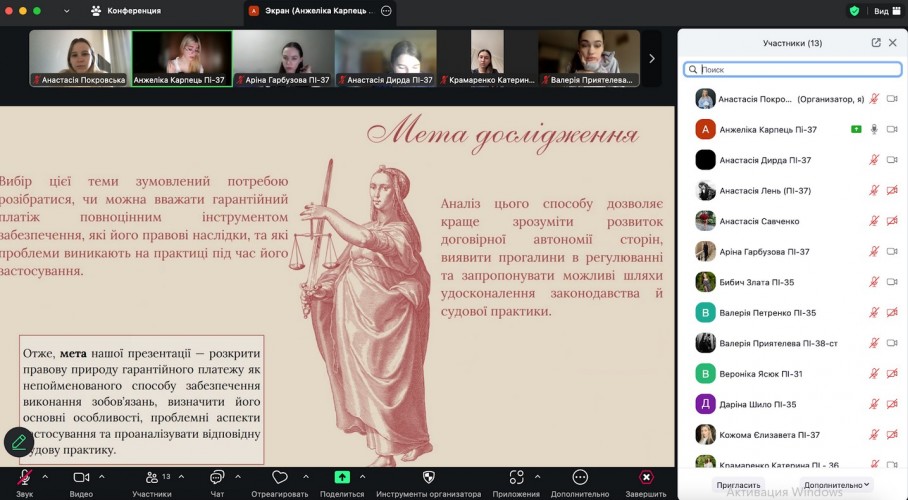The width and height of the screenshot is (908, 500).
Task: Toggle the Видео camera button
Action: pos(81,478)
